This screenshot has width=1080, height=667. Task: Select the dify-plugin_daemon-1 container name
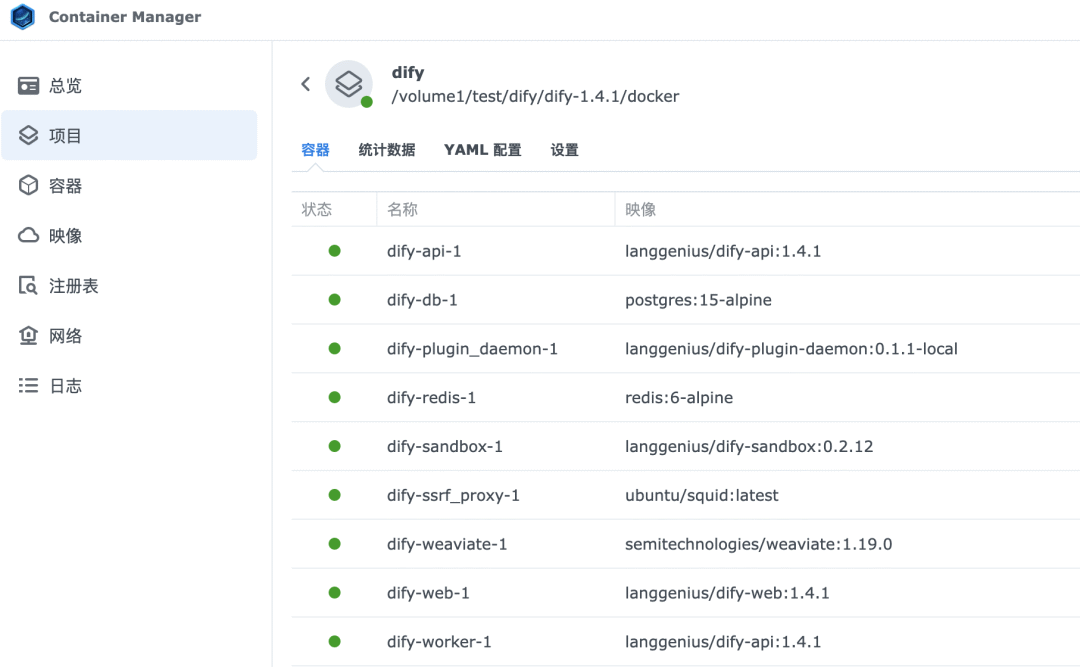[x=472, y=349]
